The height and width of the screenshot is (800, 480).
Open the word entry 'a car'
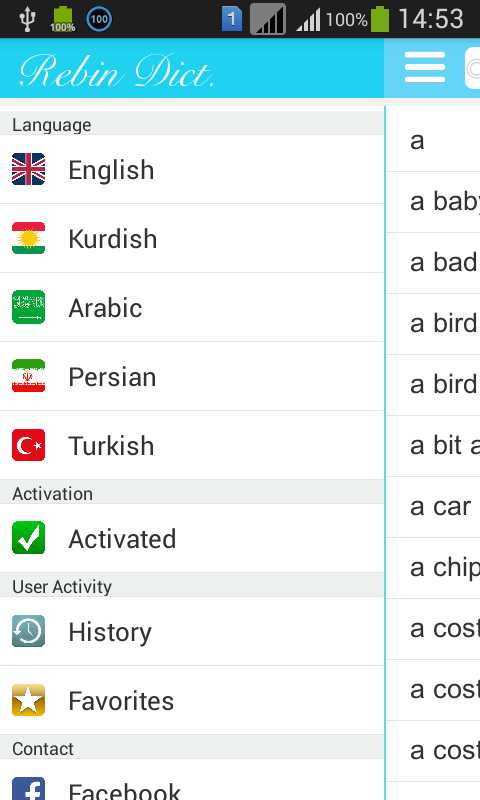(x=433, y=507)
